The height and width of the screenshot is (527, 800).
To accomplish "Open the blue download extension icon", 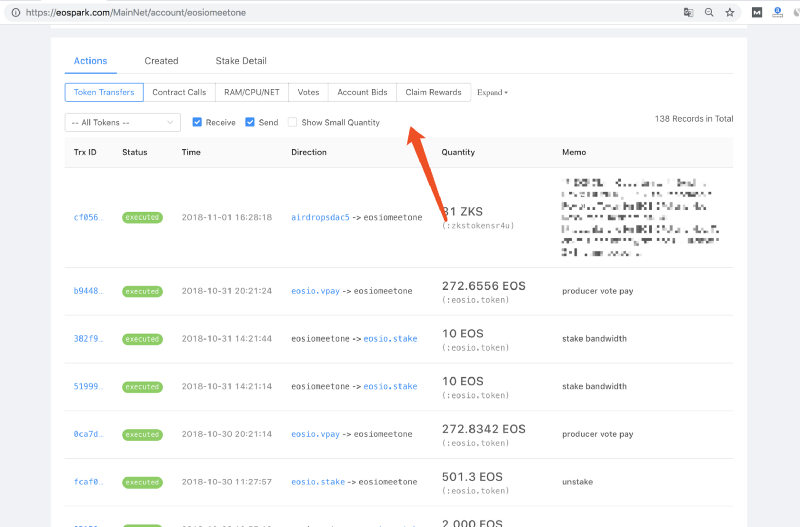I will point(778,13).
